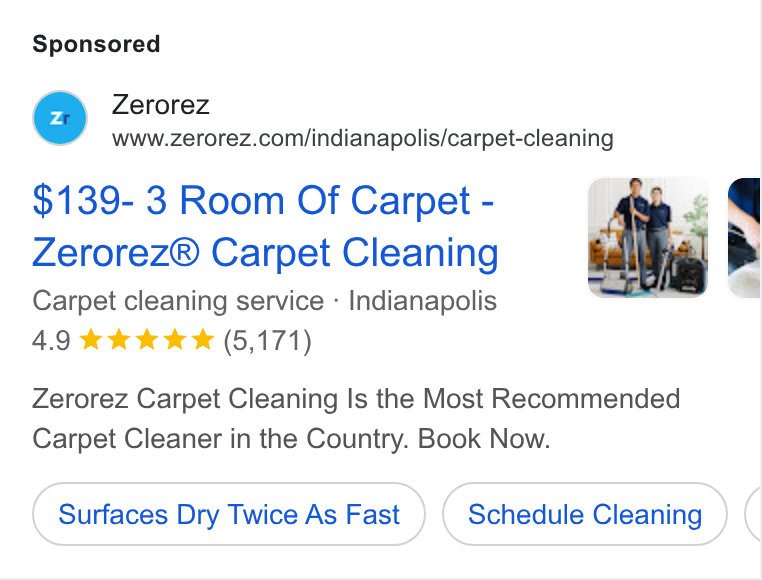Click the "Book Now." text in the description
Image resolution: width=762 pixels, height=580 pixels.
tap(484, 439)
